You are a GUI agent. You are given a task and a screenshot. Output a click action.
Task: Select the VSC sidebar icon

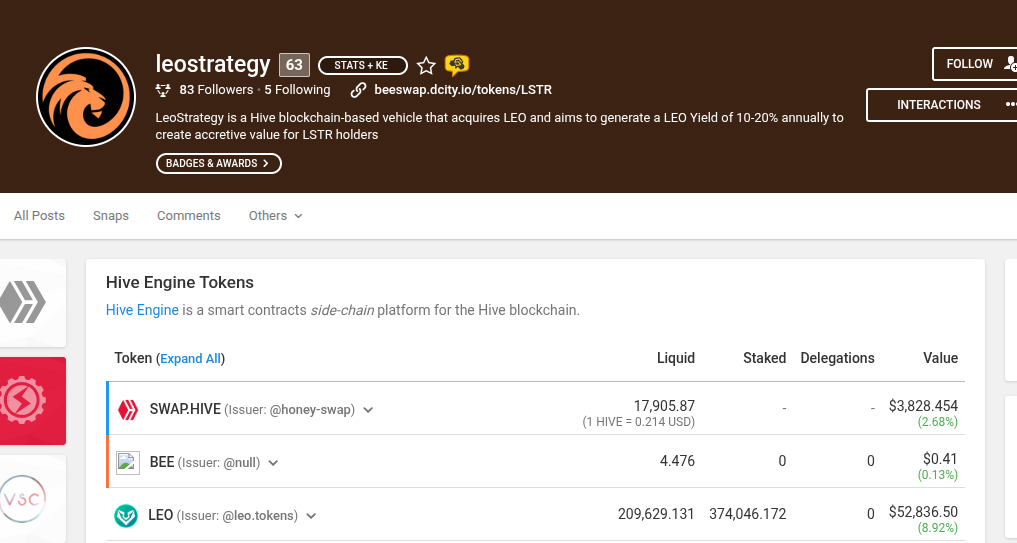point(23,499)
